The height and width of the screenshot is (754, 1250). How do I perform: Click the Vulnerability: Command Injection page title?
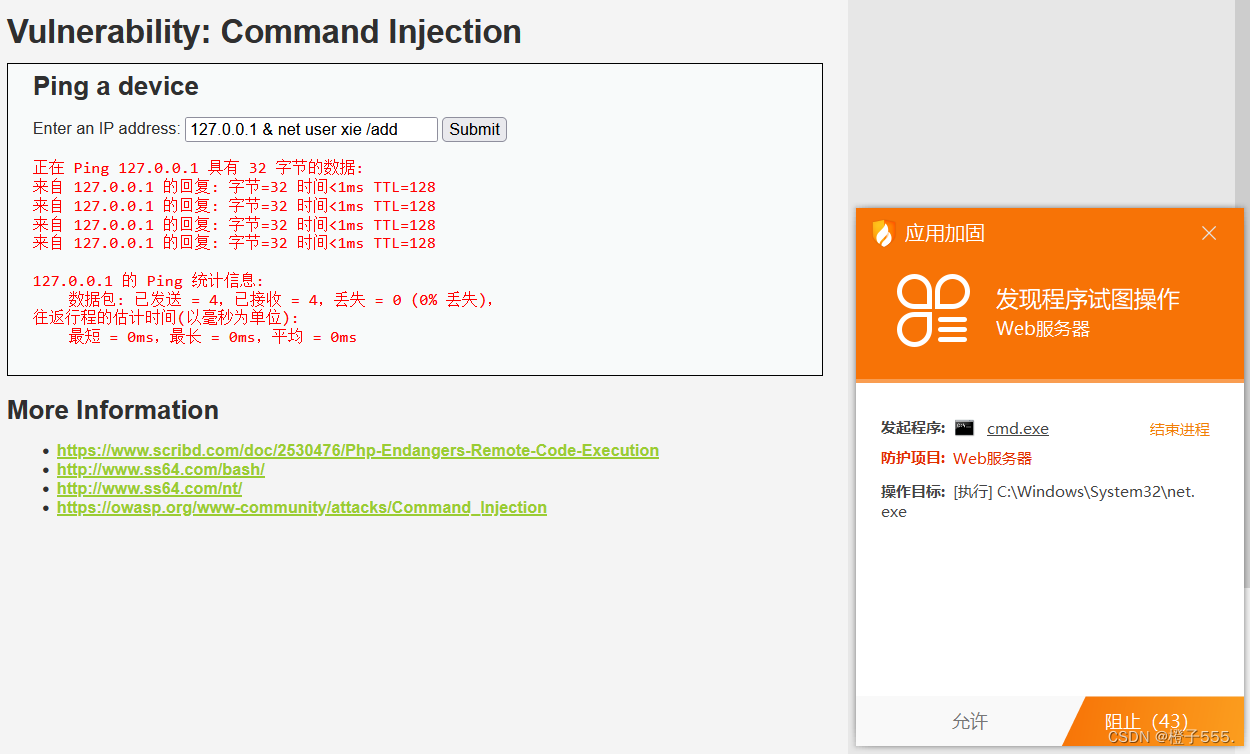pyautogui.click(x=264, y=31)
